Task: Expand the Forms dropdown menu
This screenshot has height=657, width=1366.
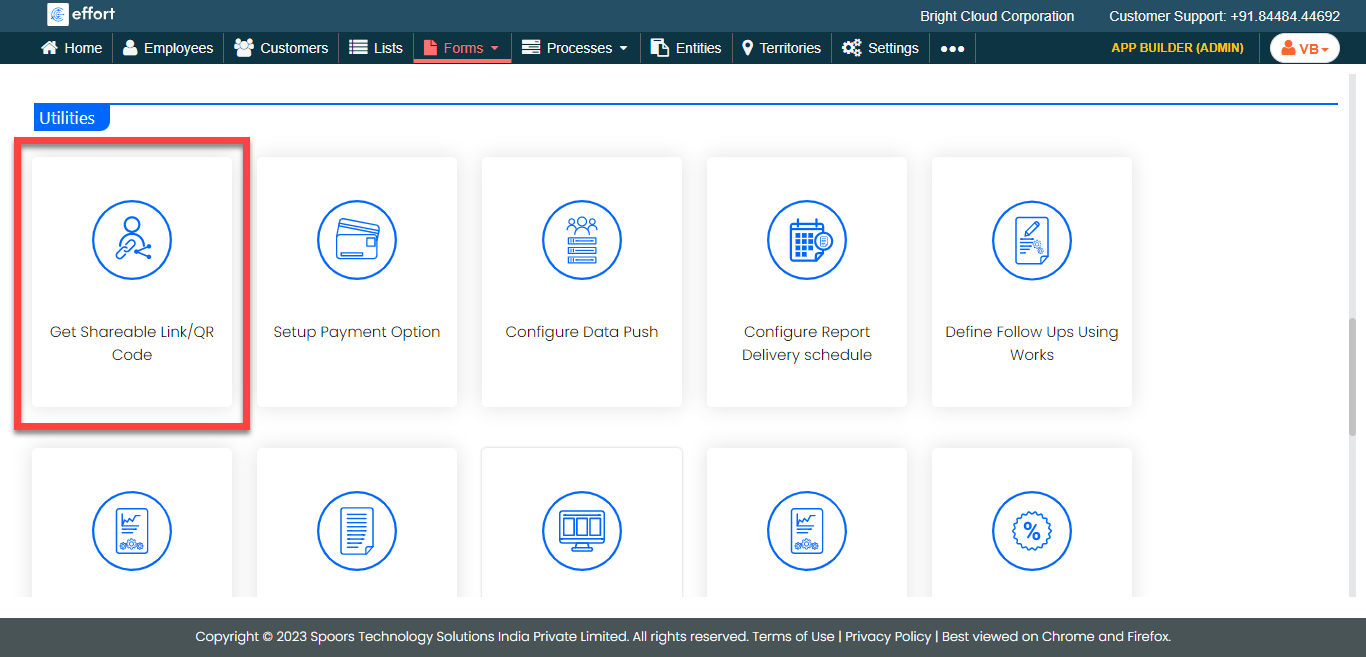Action: coord(462,48)
